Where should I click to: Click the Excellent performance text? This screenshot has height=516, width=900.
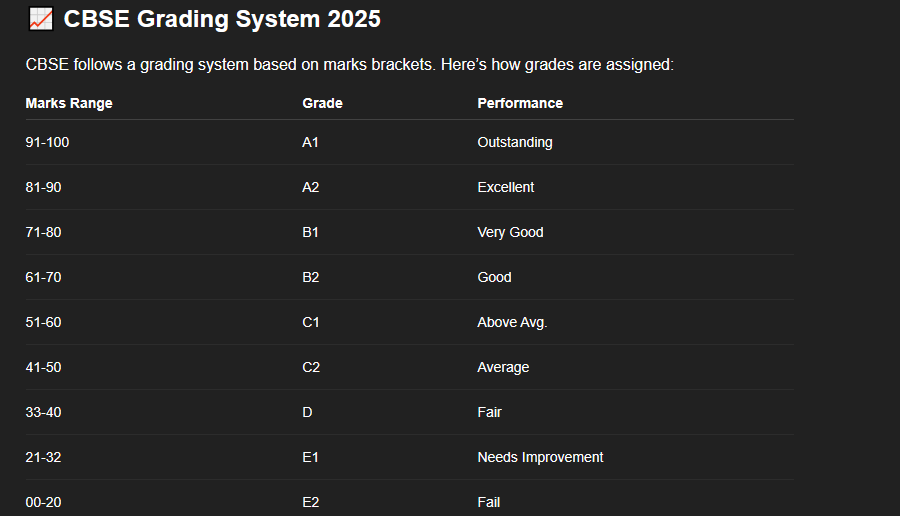pyautogui.click(x=506, y=187)
